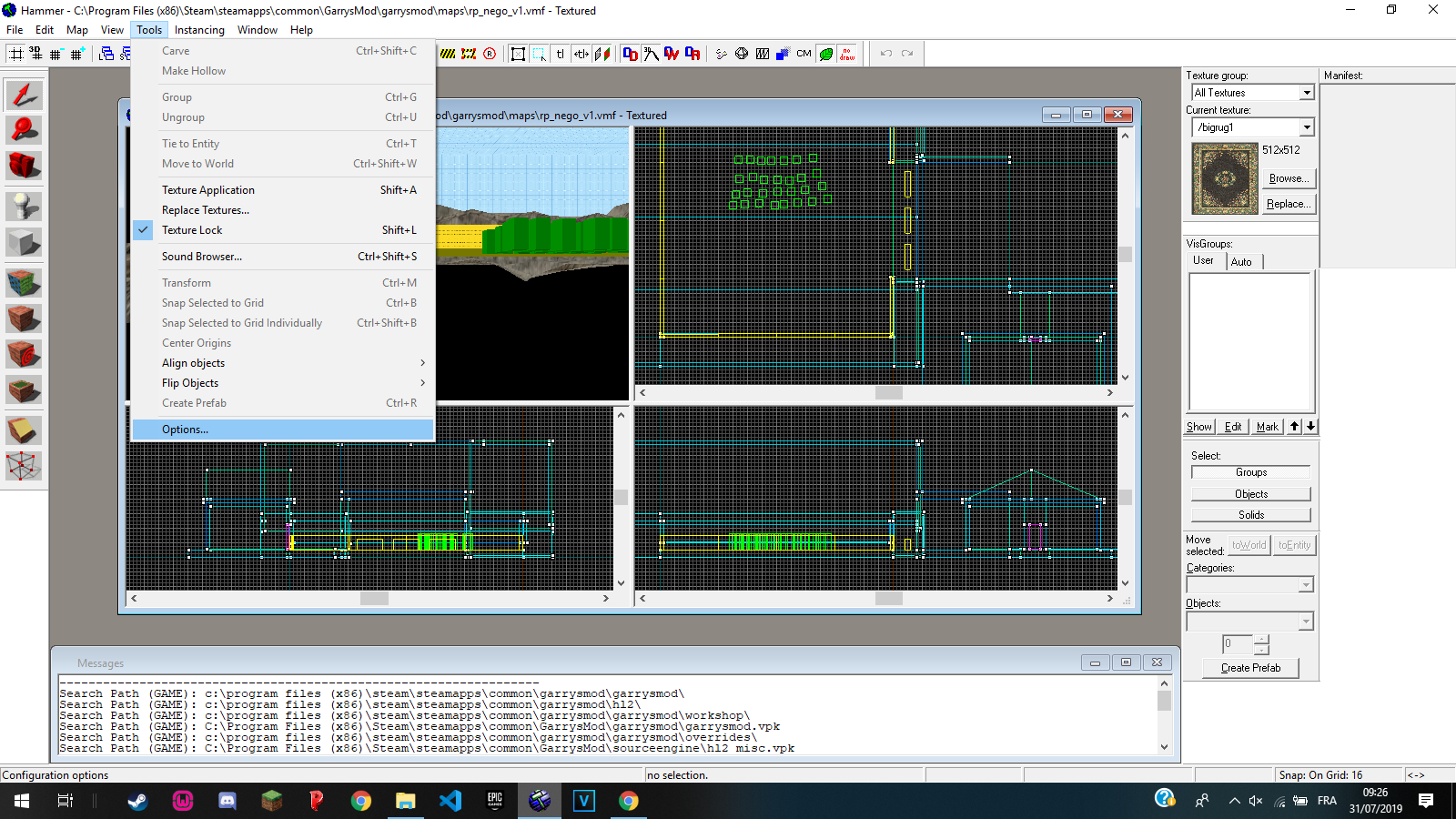Select the Vertex manipulation tool
1456x819 pixels.
pyautogui.click(x=24, y=466)
